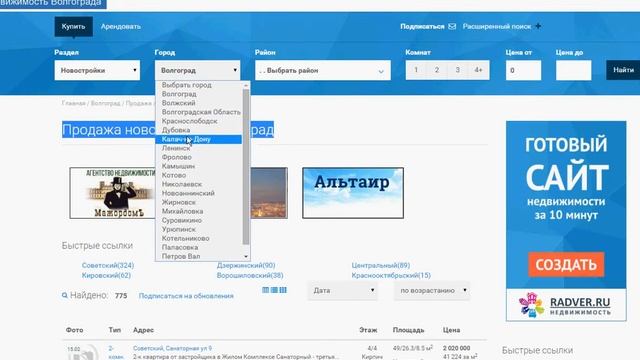Choose Петров Вал in city list
Screen dimensions: 640x360
(x=199, y=256)
